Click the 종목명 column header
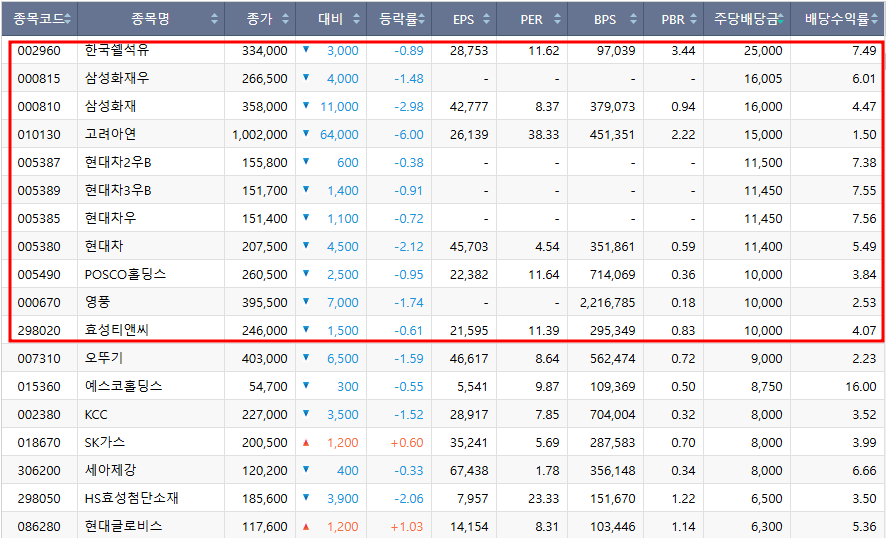Image resolution: width=886 pixels, height=538 pixels. pyautogui.click(x=151, y=19)
